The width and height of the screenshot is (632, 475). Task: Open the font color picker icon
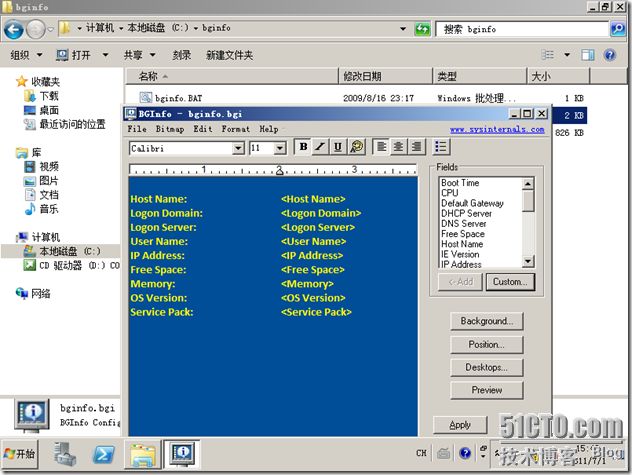pos(356,147)
